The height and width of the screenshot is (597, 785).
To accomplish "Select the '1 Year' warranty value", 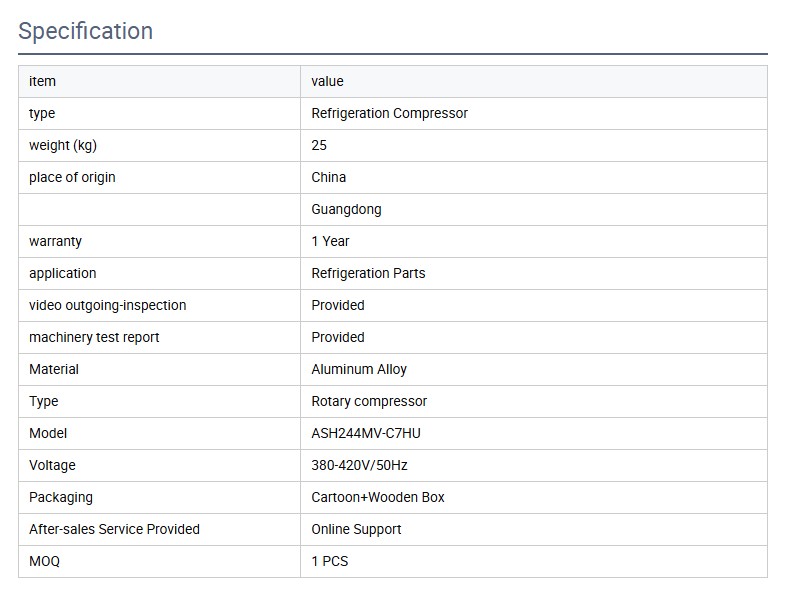I will [x=330, y=241].
